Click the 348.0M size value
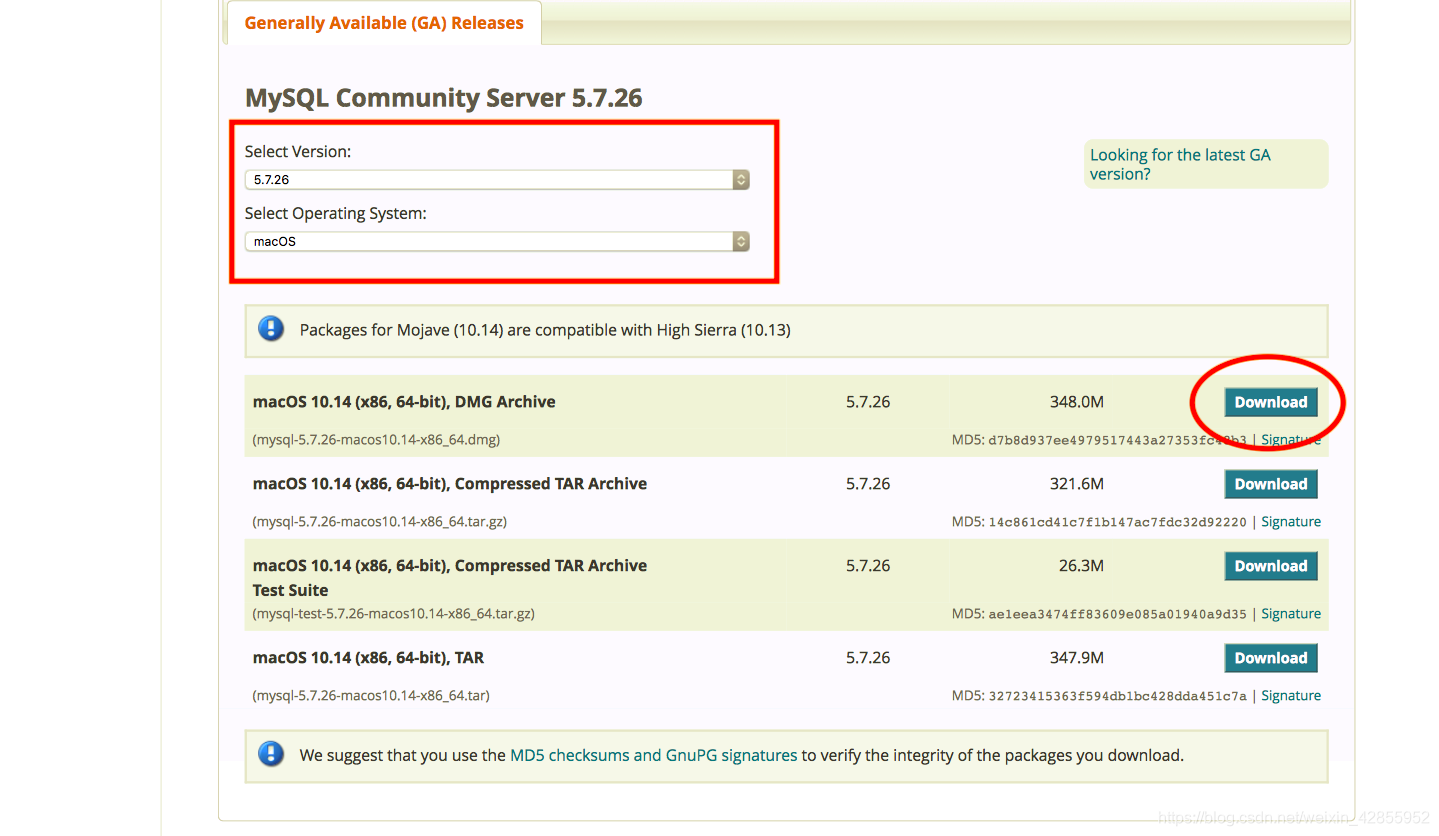Image resolution: width=1439 pixels, height=836 pixels. 1077,402
